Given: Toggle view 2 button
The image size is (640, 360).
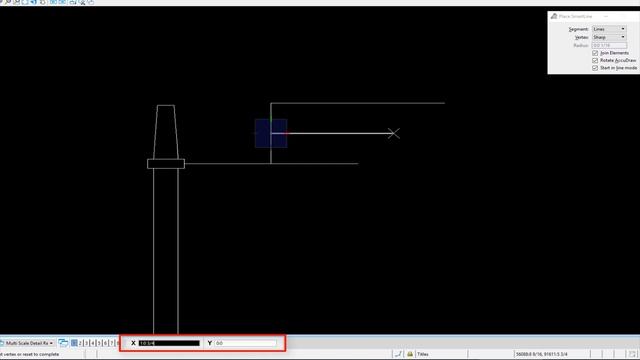Looking at the screenshot, I should 80,343.
